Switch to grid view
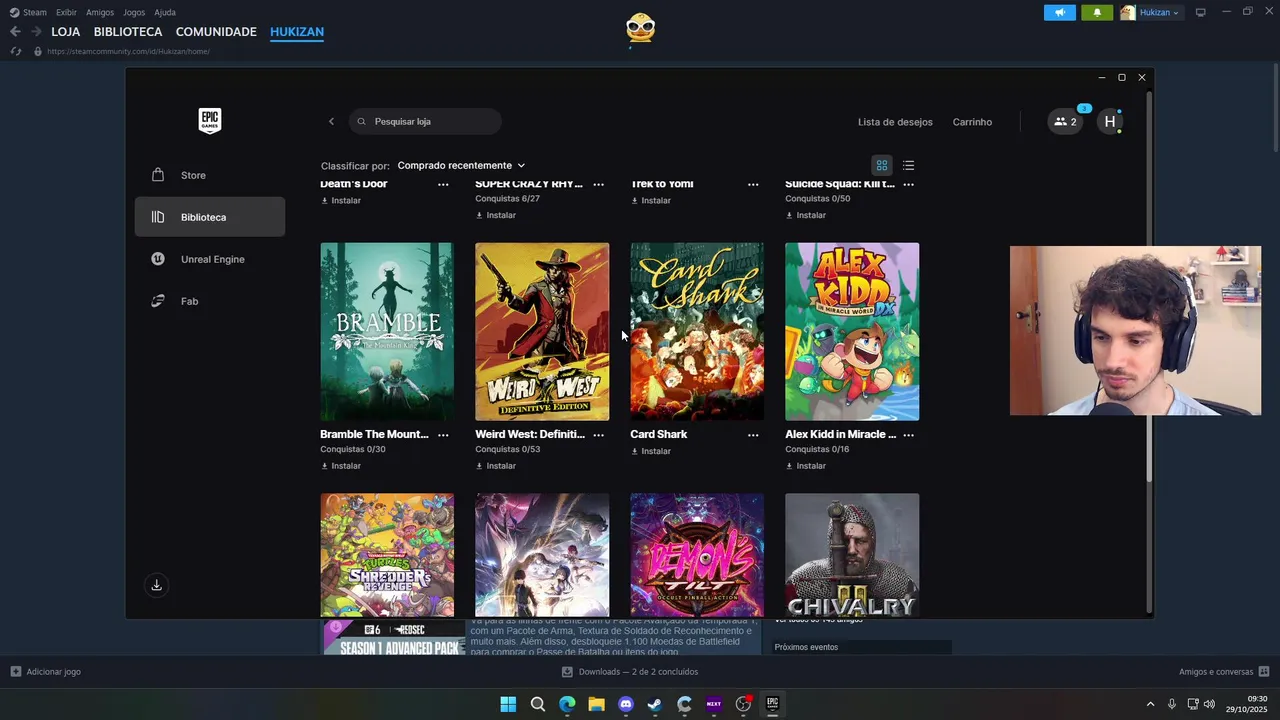 coord(882,166)
